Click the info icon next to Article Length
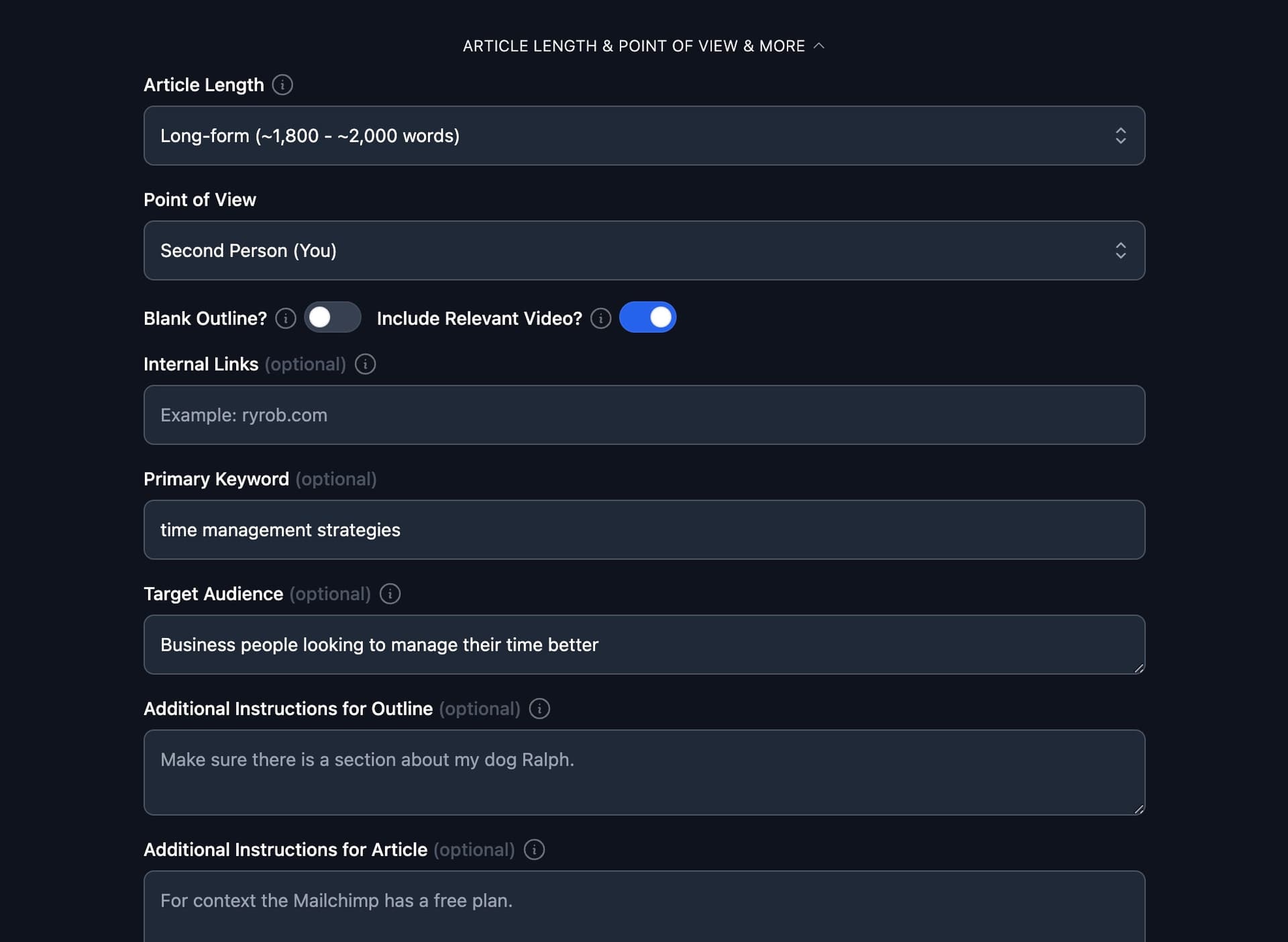Screen dimensions: 1288x942 [x=282, y=85]
